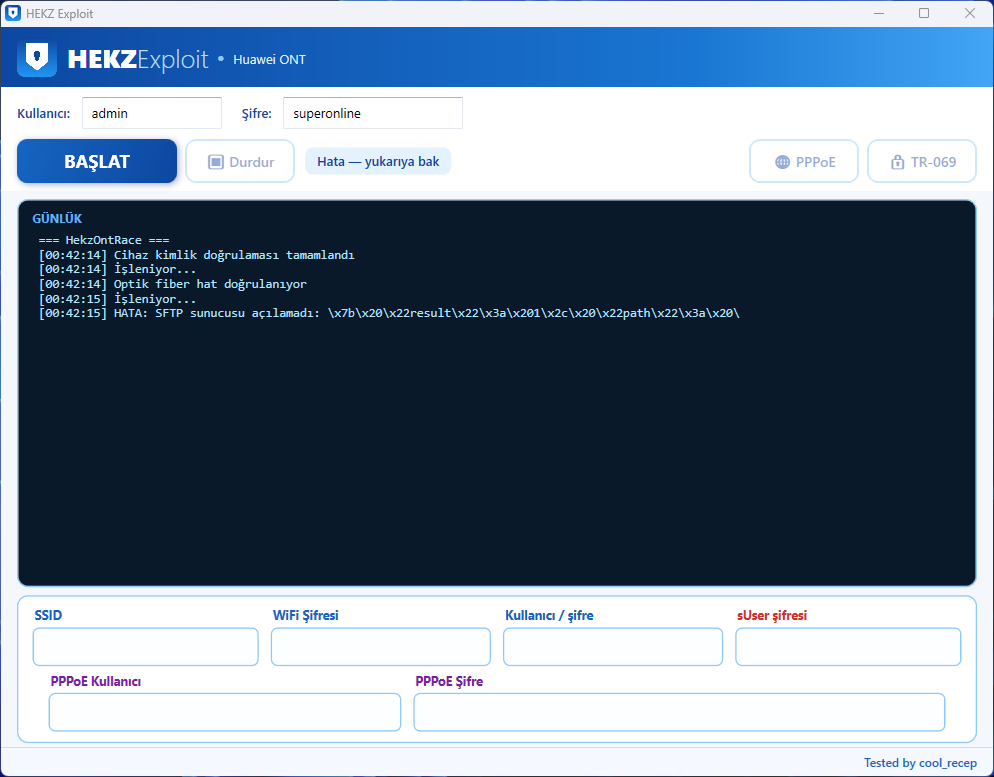Click the purple 'PPPoE Şifre' label

coord(449,681)
